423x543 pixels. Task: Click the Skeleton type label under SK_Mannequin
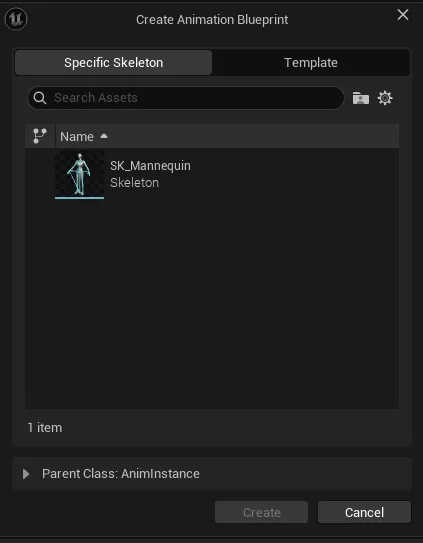134,183
